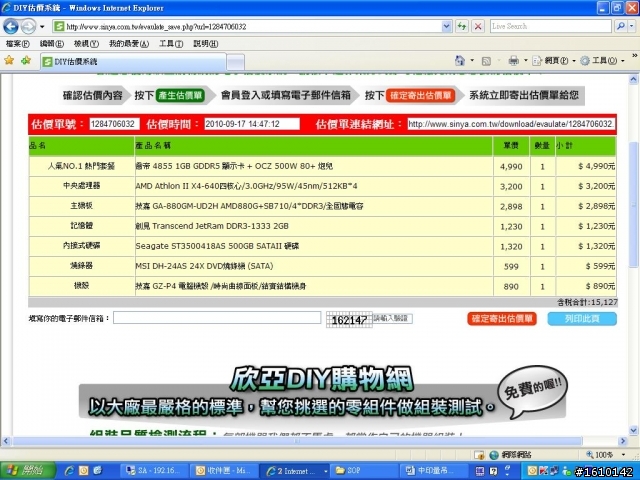640x480 pixels.
Task: Click Seagate ST3500418AS 500GB hard drive entry
Action: pyautogui.click(x=217, y=246)
